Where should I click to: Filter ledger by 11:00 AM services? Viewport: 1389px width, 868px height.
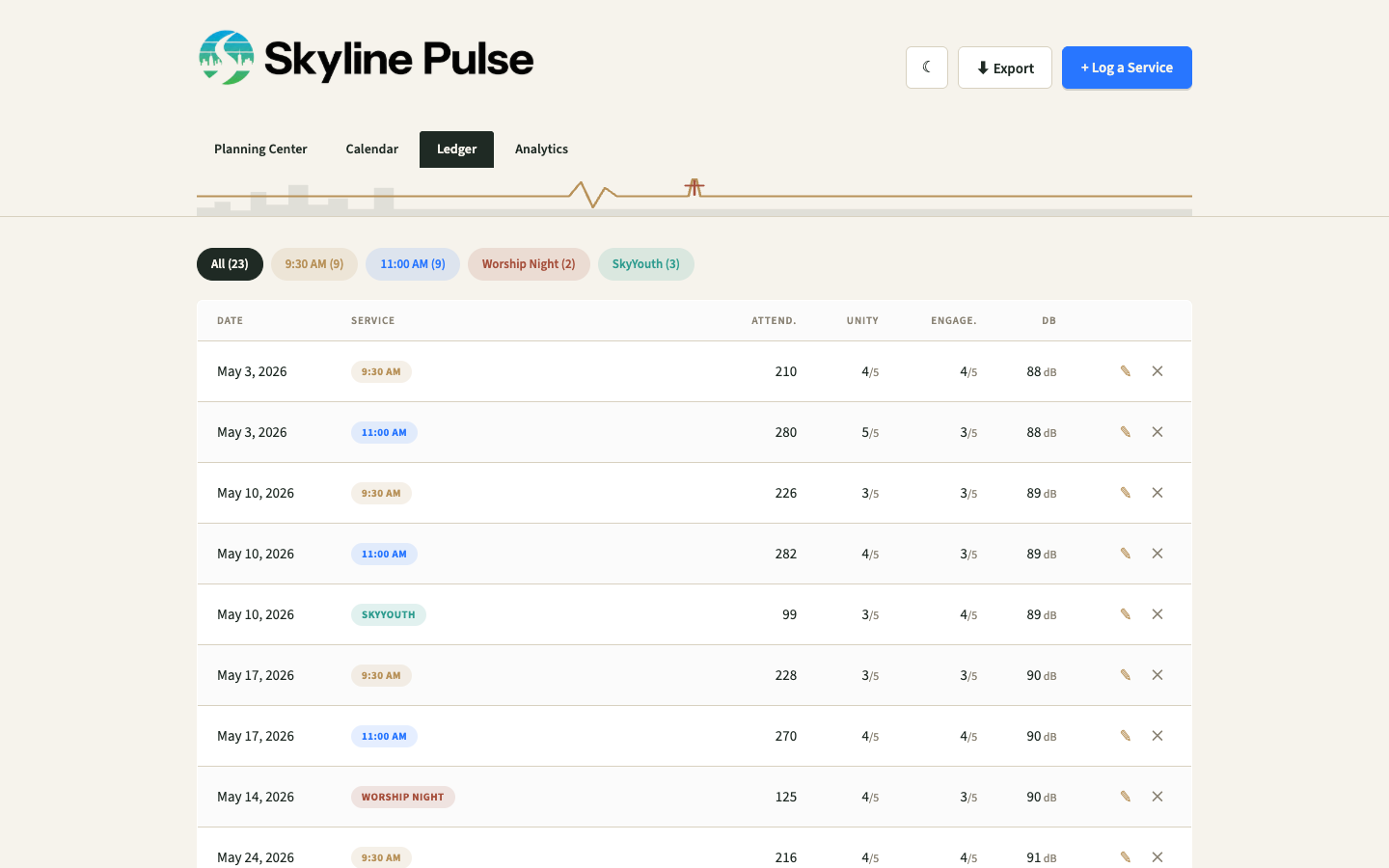(x=413, y=264)
